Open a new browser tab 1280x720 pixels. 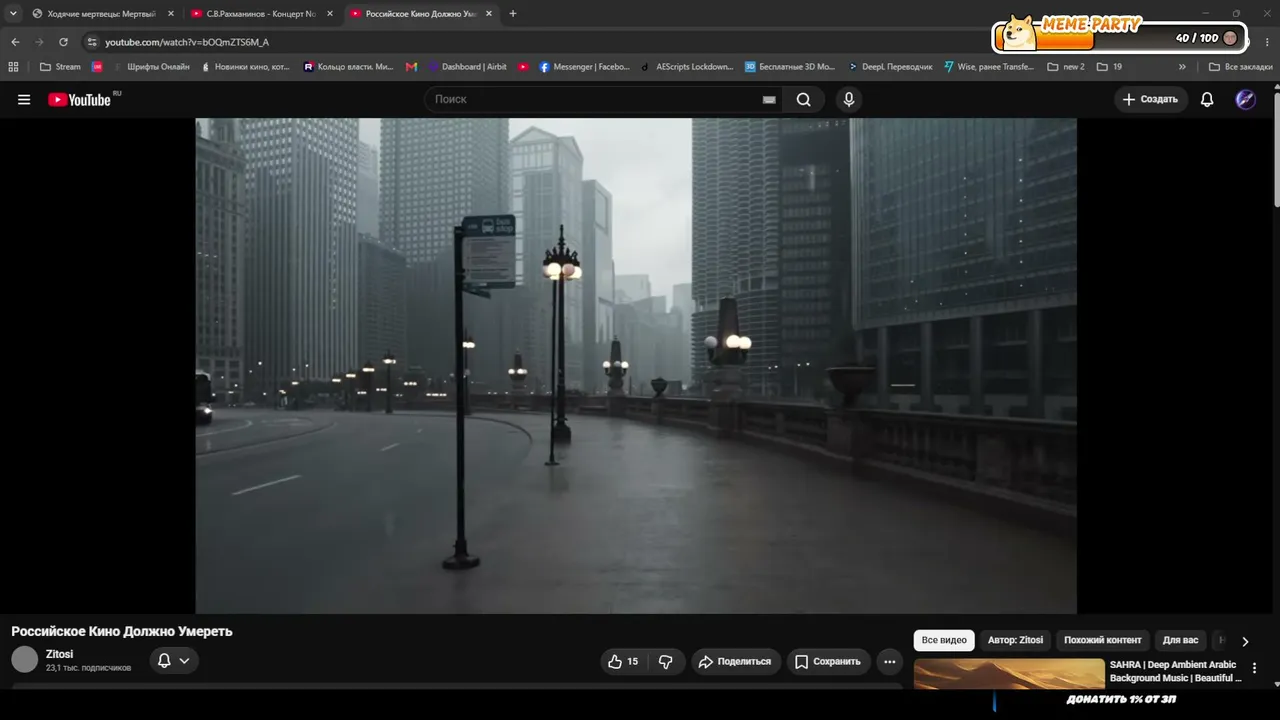[513, 14]
